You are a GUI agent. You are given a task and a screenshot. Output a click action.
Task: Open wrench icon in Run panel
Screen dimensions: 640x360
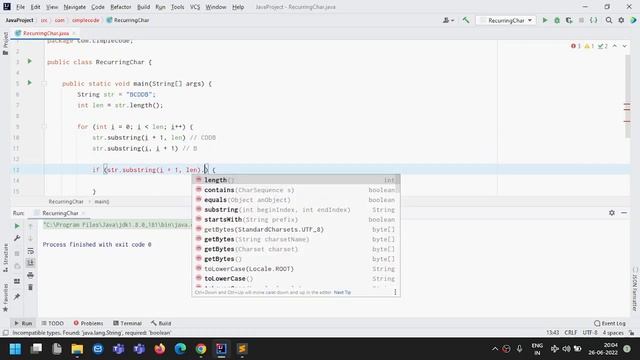[17, 238]
